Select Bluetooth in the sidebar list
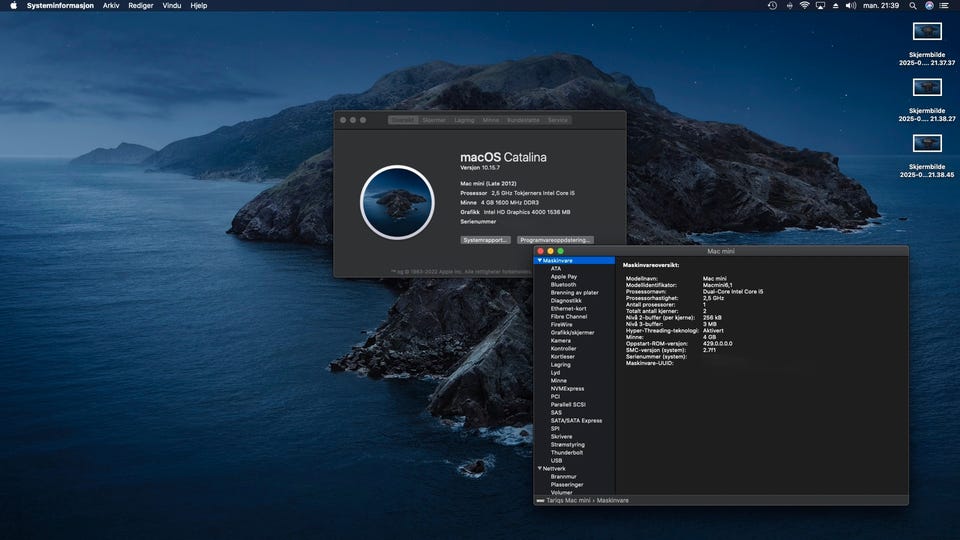 click(563, 284)
